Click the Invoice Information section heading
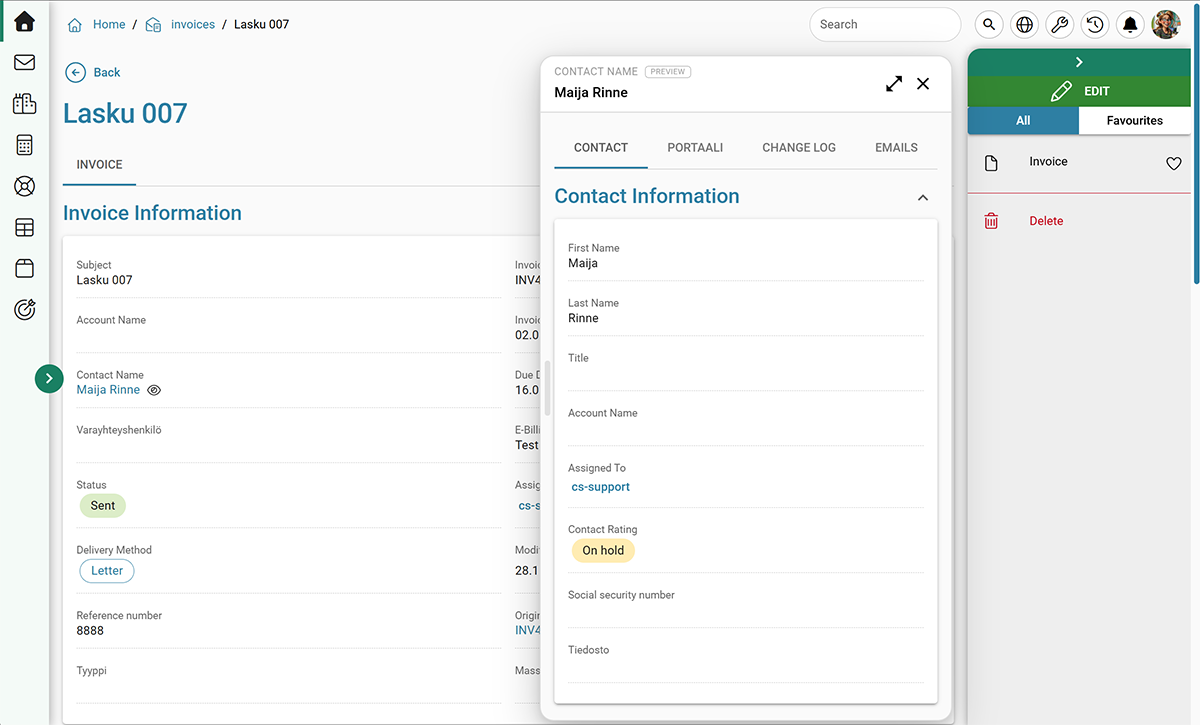The width and height of the screenshot is (1200, 725). click(152, 213)
